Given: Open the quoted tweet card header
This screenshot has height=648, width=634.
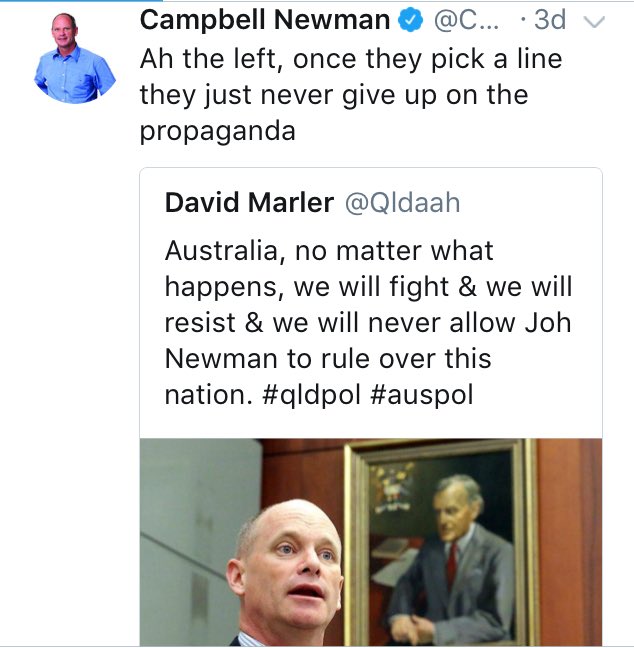Looking at the screenshot, I should [x=312, y=203].
